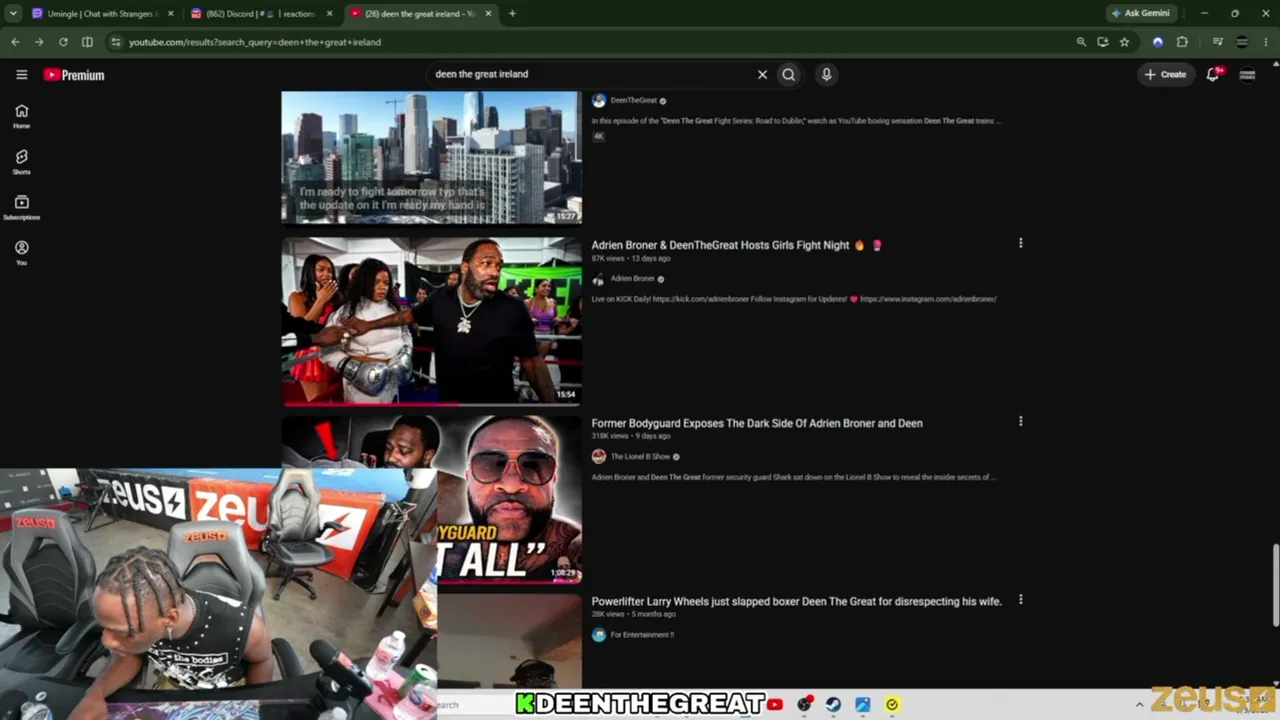
Task: Focus the browser address bar URL
Action: (255, 42)
